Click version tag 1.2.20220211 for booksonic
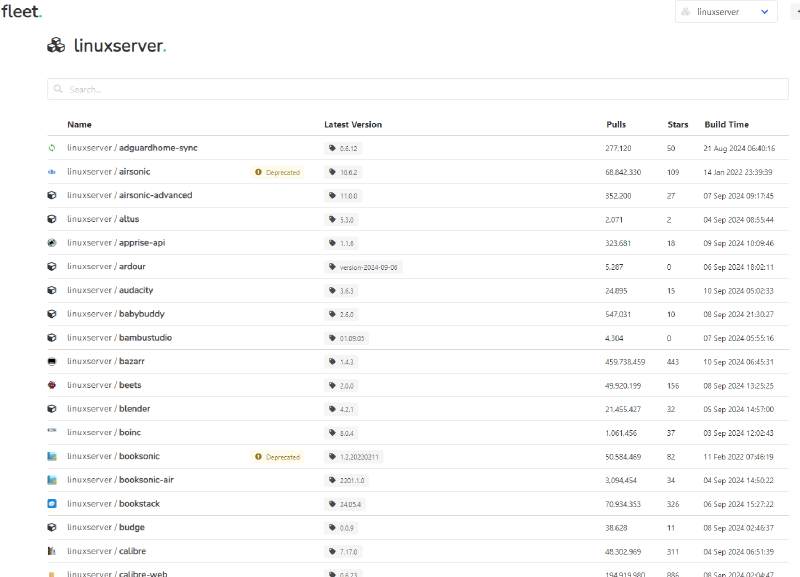800x577 pixels. 354,457
